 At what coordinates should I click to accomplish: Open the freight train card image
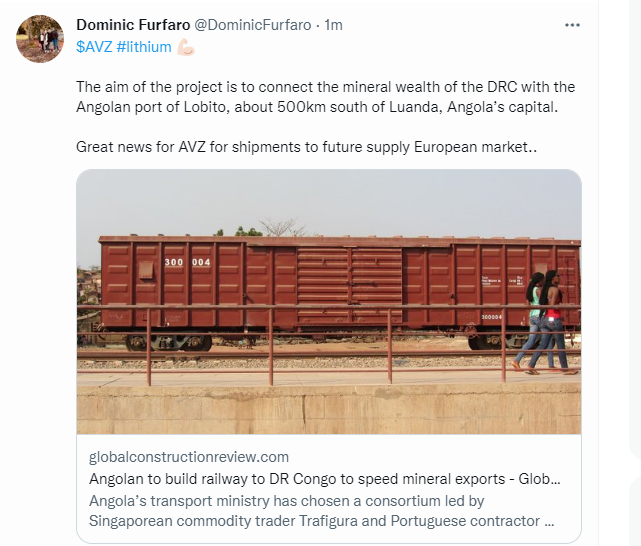tap(329, 302)
